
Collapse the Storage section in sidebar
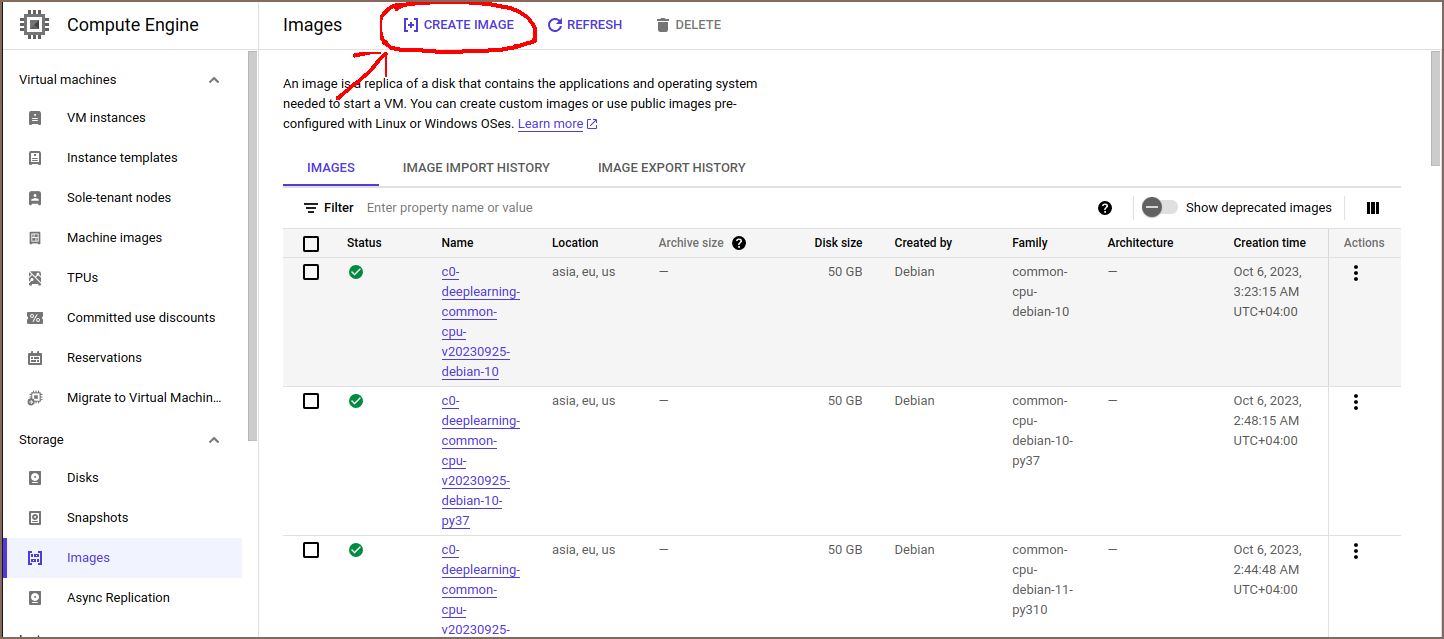pyautogui.click(x=214, y=440)
